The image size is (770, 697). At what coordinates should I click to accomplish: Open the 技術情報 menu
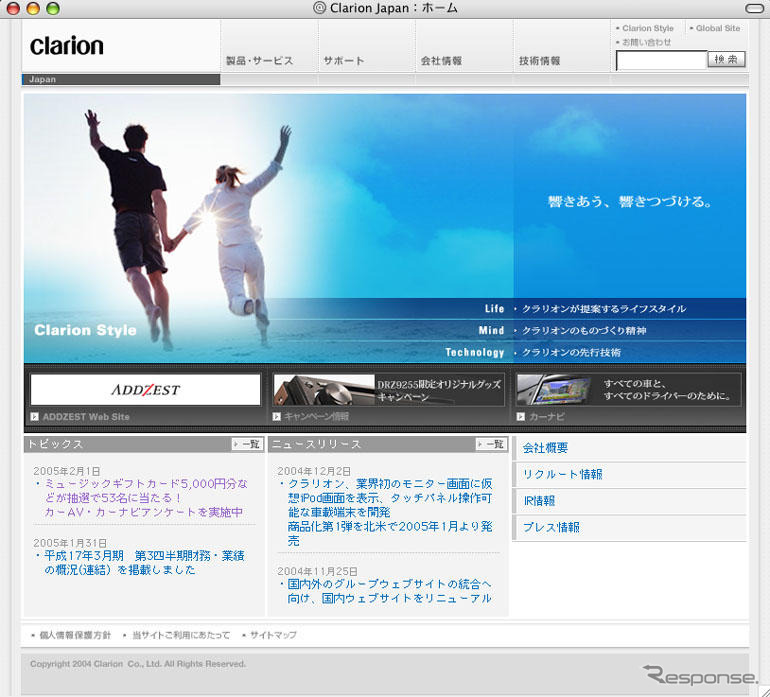[540, 61]
